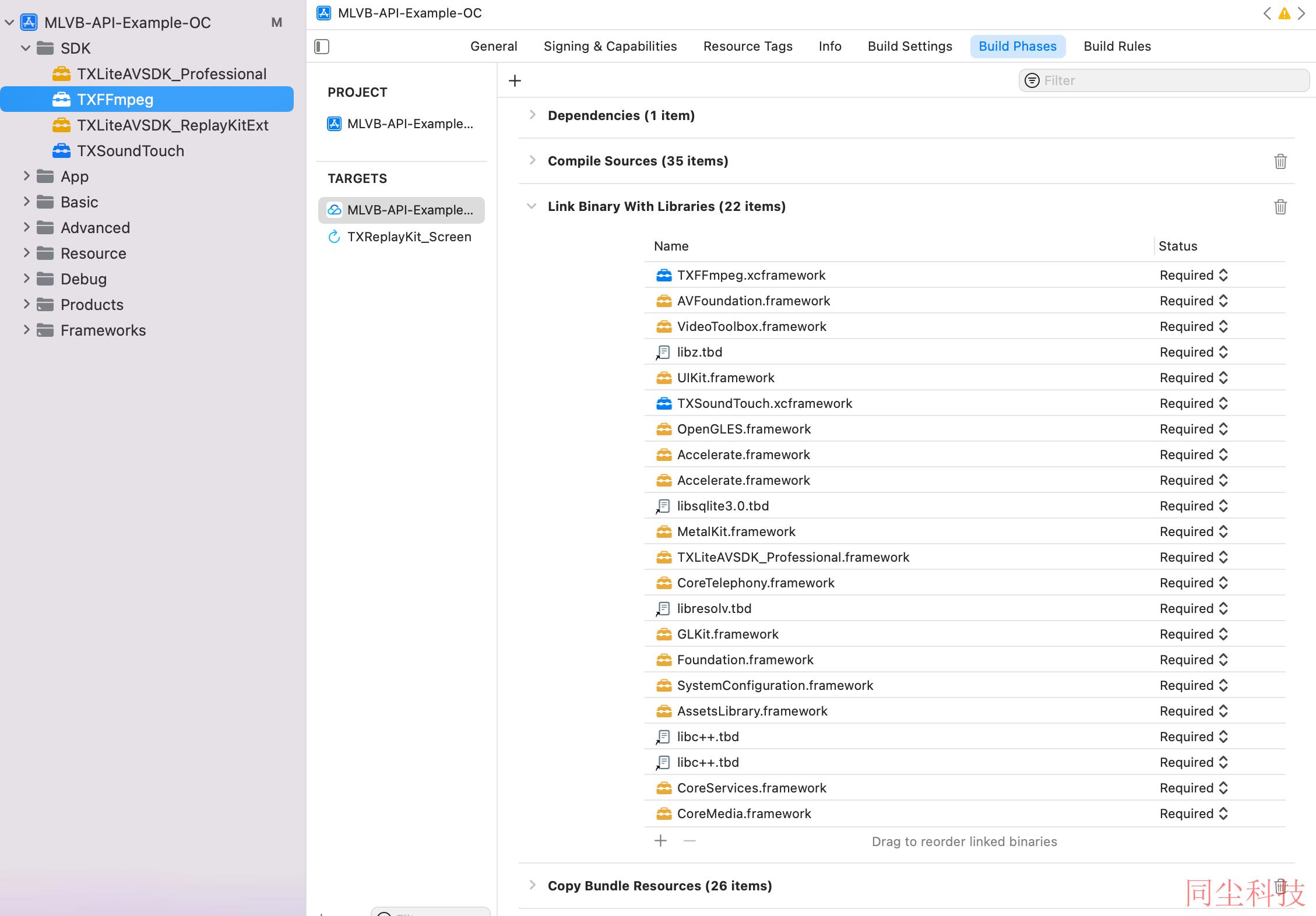
Task: Open the Build Rules tab
Action: click(x=1117, y=47)
